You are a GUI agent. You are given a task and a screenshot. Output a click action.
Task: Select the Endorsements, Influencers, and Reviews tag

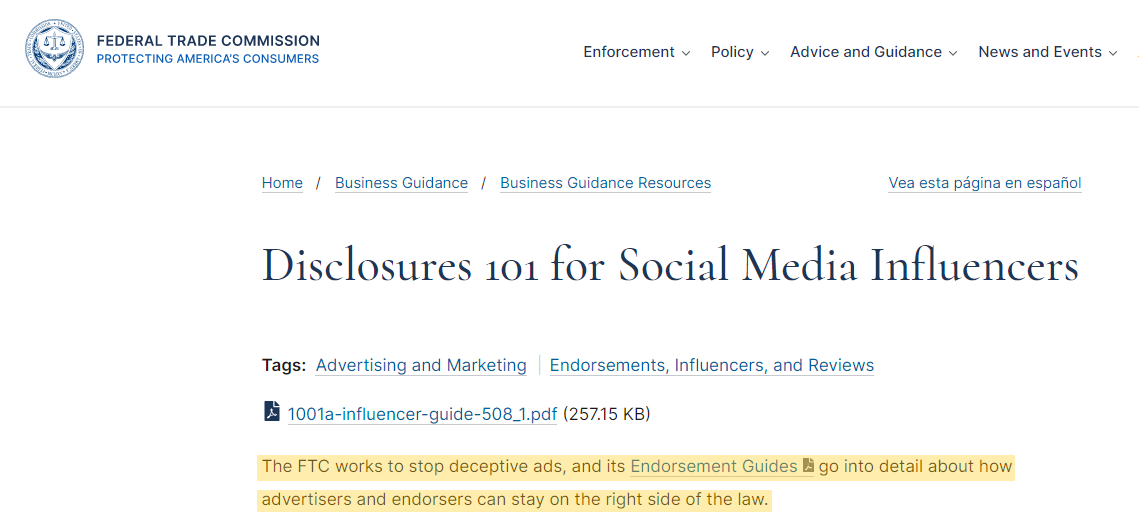711,365
